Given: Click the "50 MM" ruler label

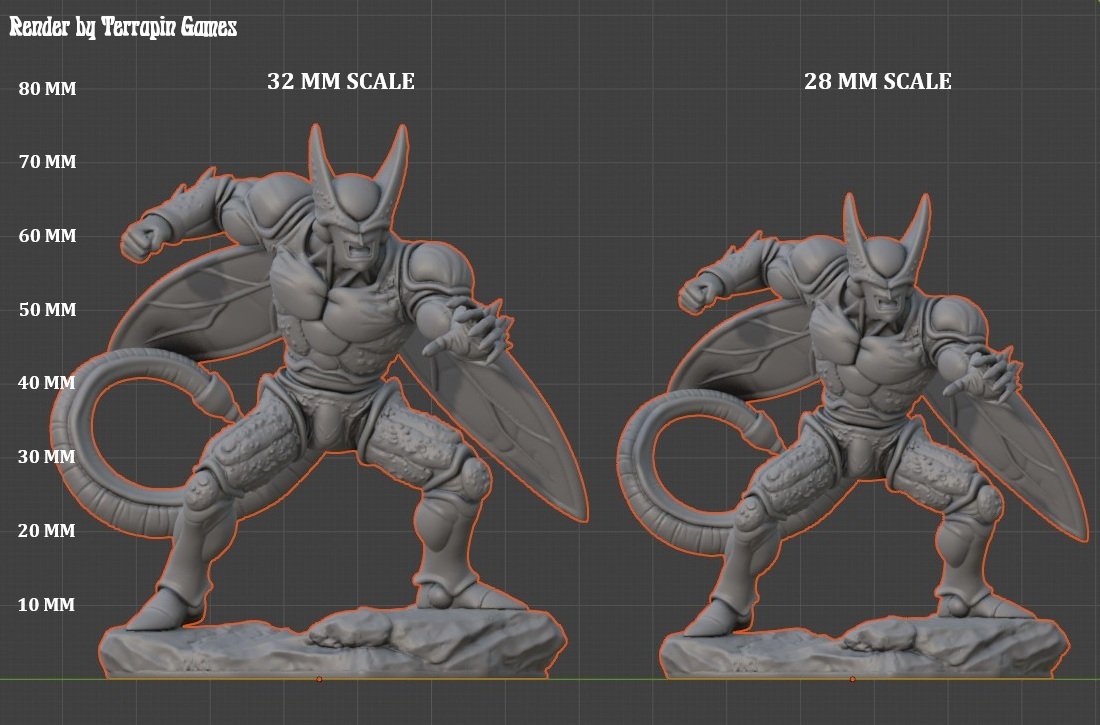Looking at the screenshot, I should (48, 309).
